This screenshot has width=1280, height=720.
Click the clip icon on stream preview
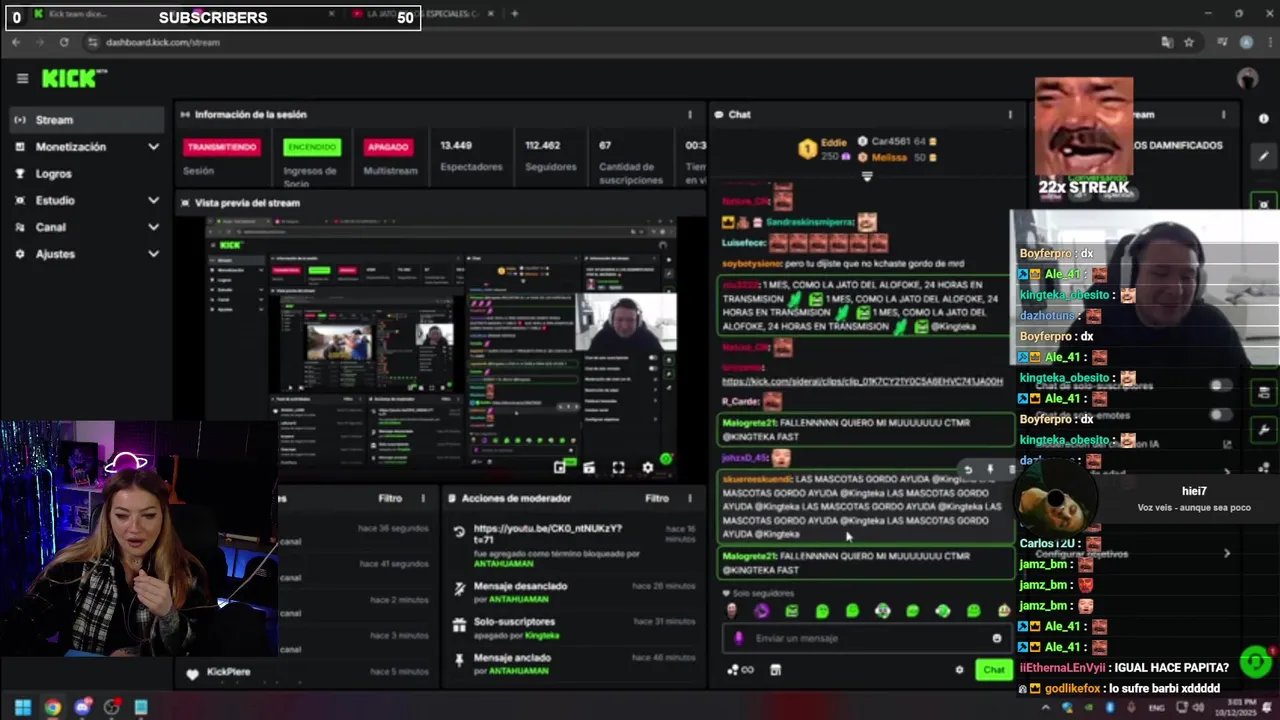[x=589, y=467]
